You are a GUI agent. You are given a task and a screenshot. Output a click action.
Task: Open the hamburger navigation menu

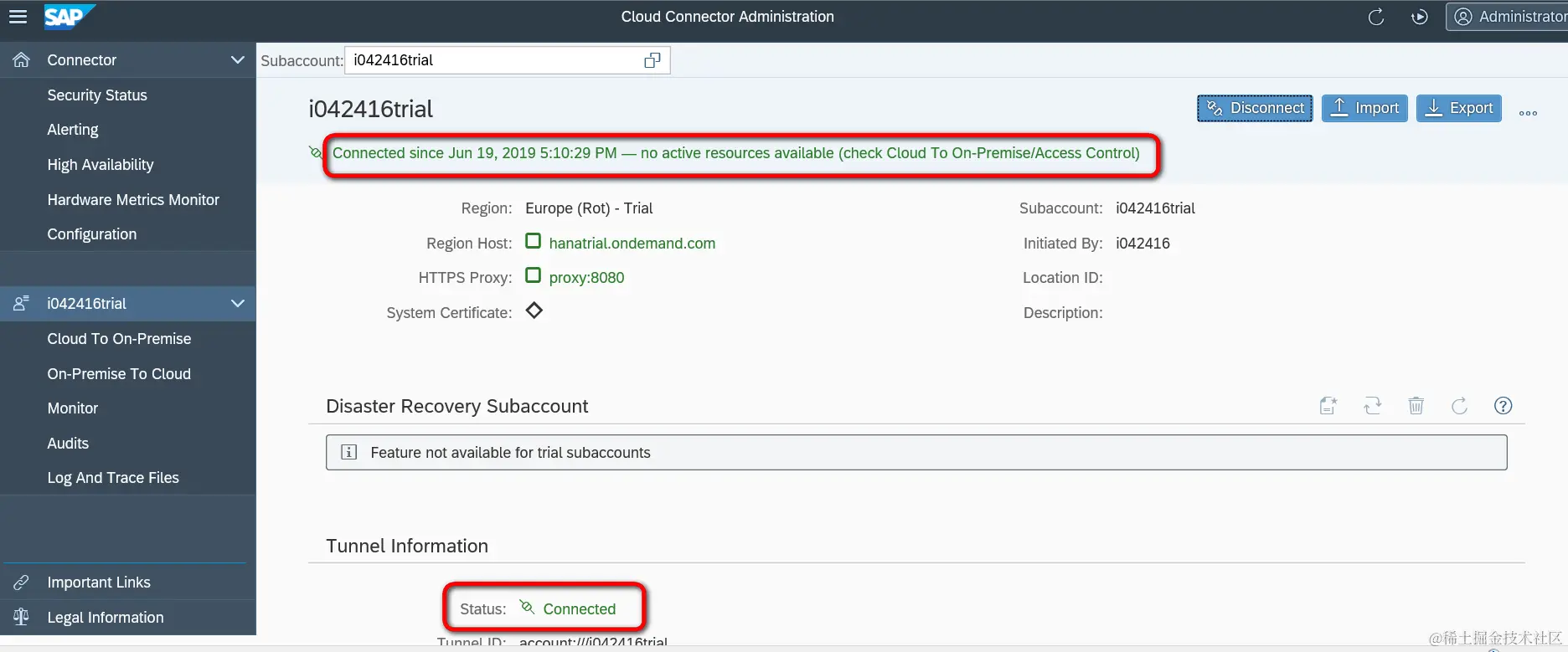[x=18, y=17]
